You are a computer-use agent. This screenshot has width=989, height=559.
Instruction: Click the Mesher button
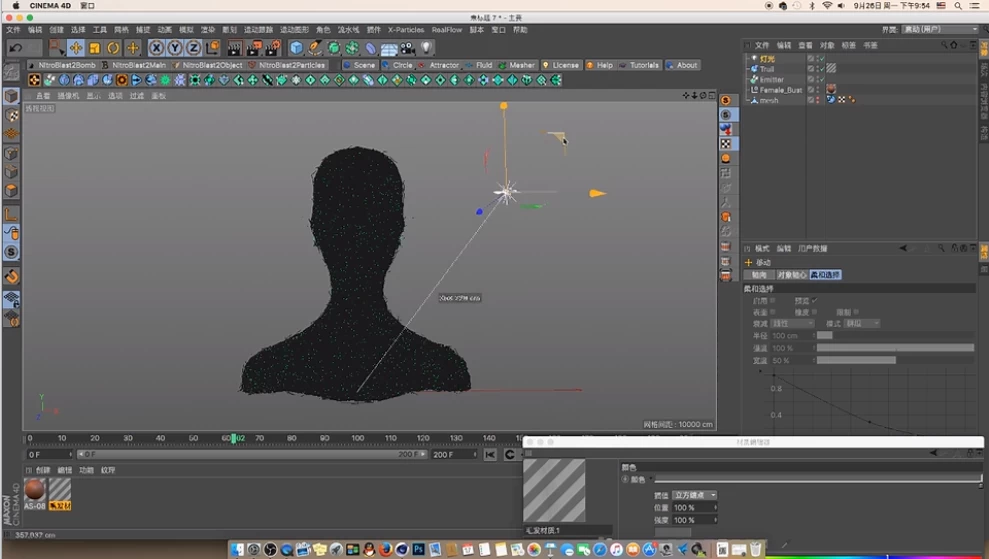(517, 65)
